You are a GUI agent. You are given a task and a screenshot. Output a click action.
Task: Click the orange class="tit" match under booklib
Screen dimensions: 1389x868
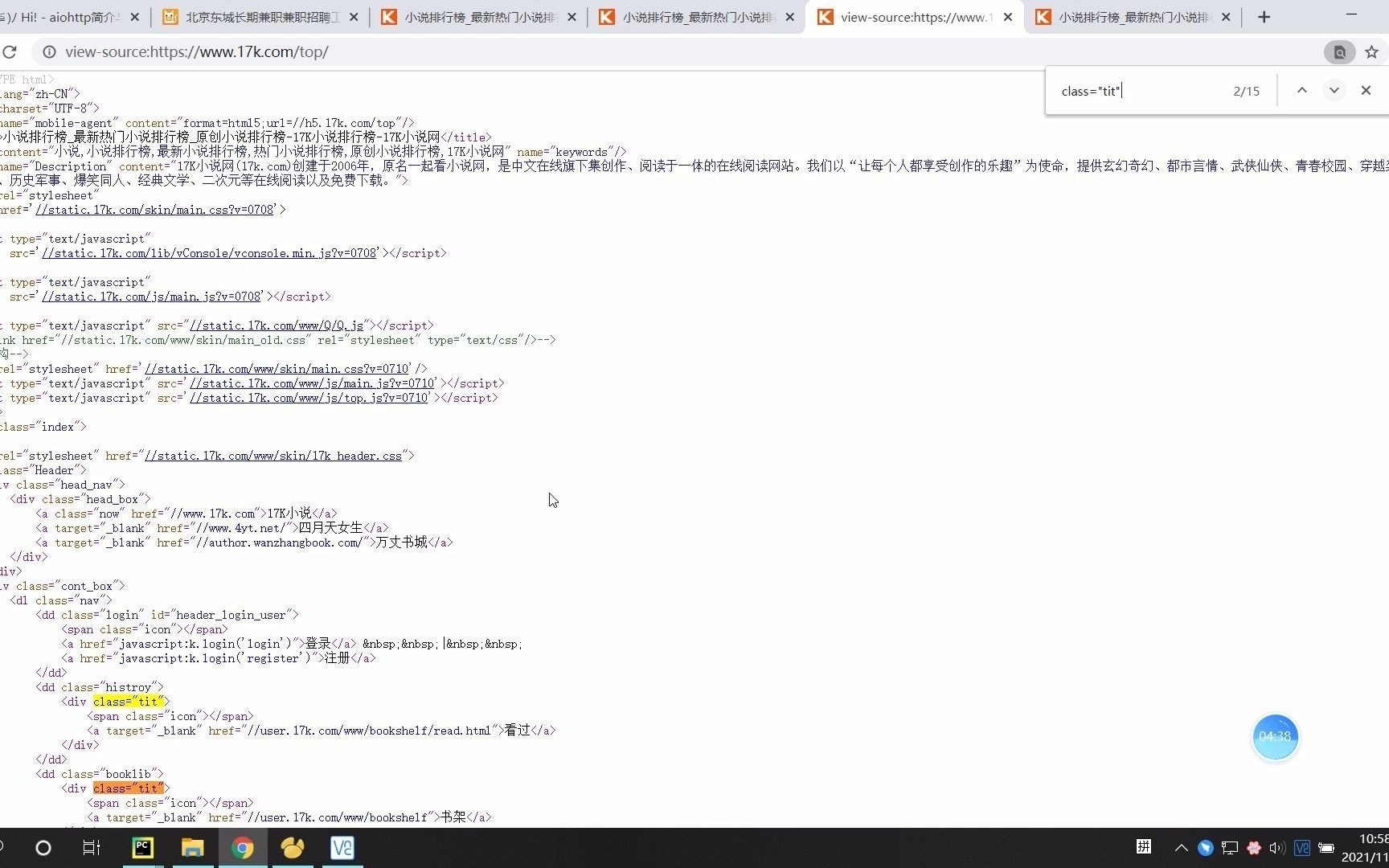click(x=129, y=788)
